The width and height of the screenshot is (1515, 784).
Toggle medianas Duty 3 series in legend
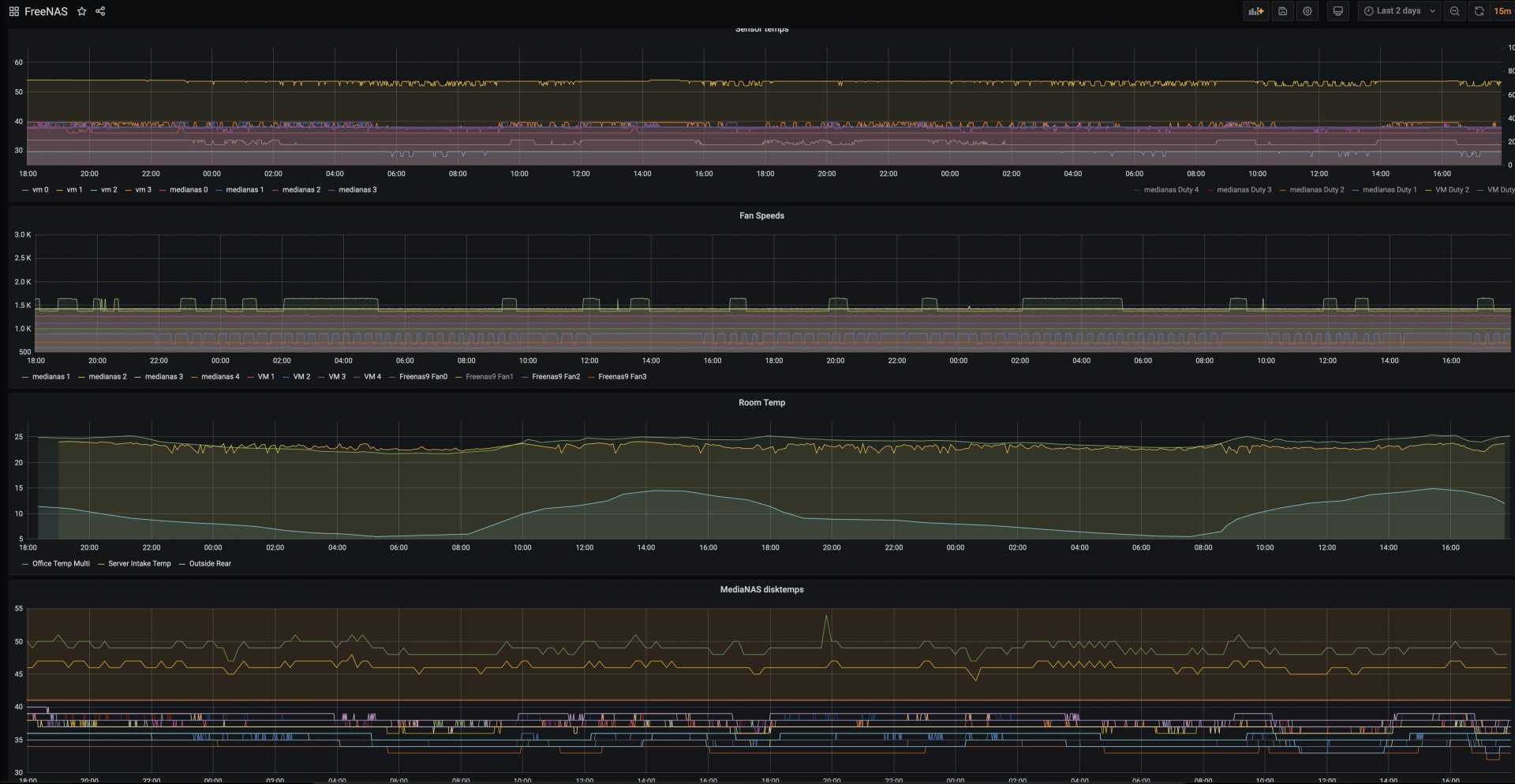(1244, 190)
